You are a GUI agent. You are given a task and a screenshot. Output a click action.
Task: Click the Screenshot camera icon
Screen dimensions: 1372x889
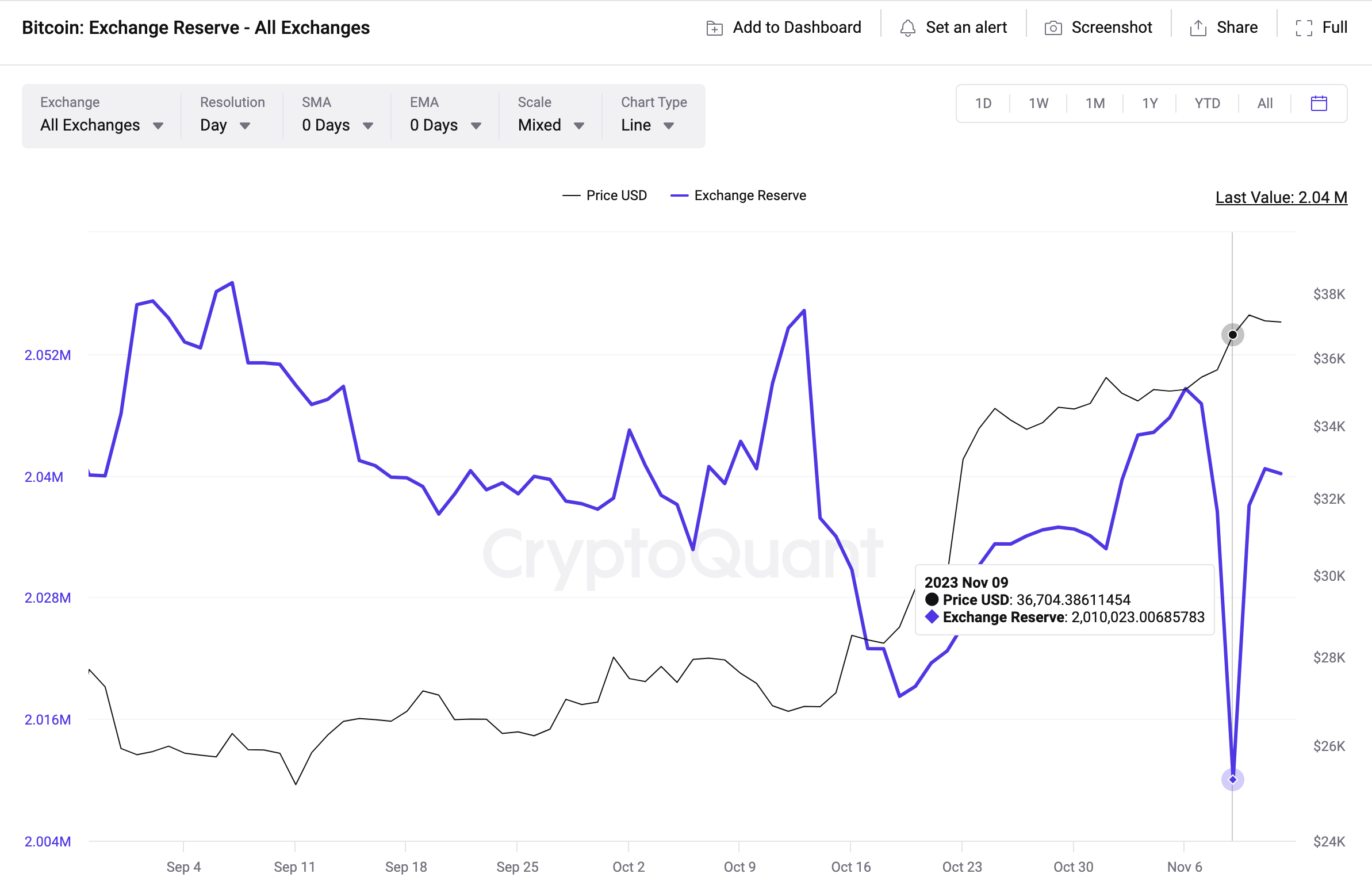[x=1053, y=28]
